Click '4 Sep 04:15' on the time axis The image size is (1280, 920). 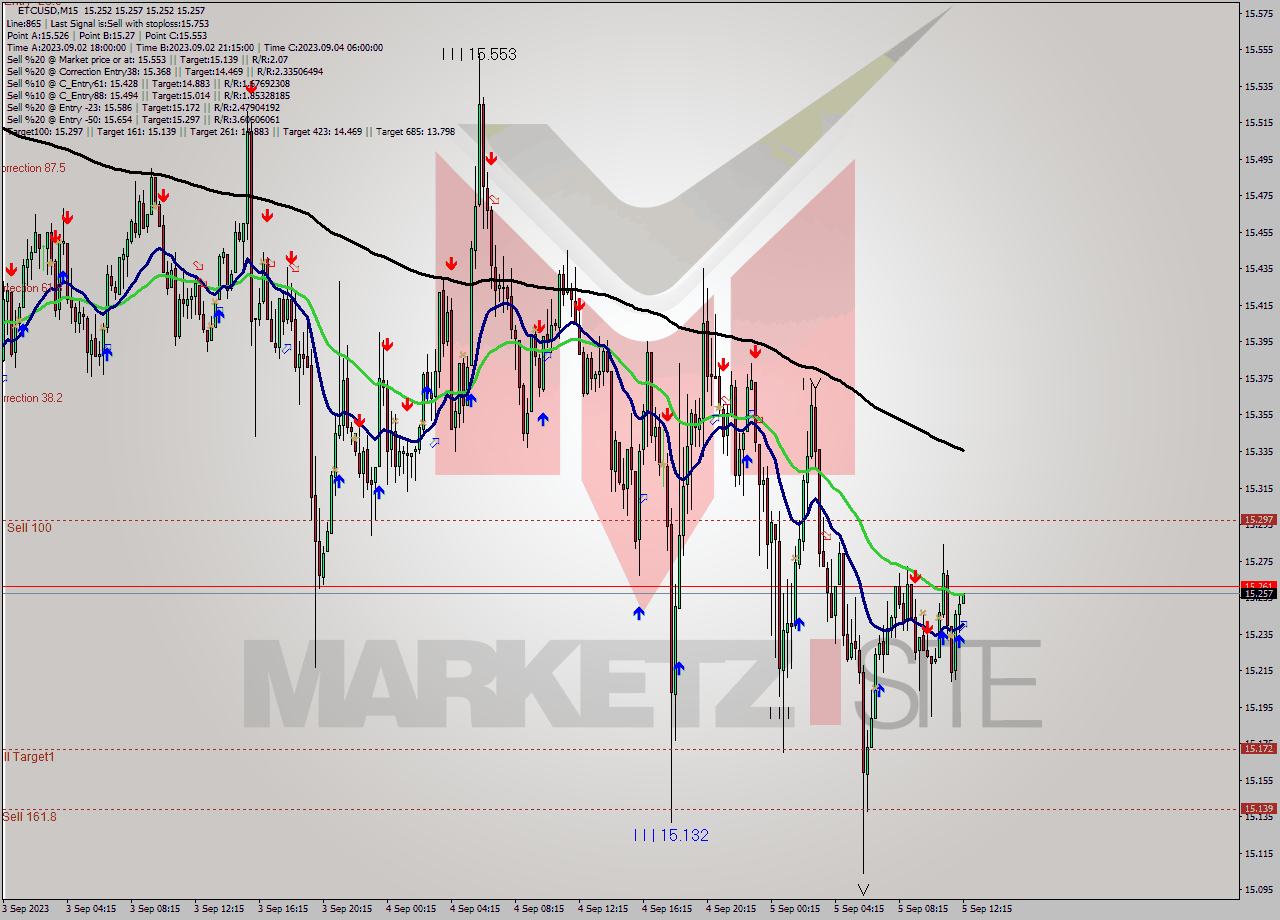(x=475, y=909)
